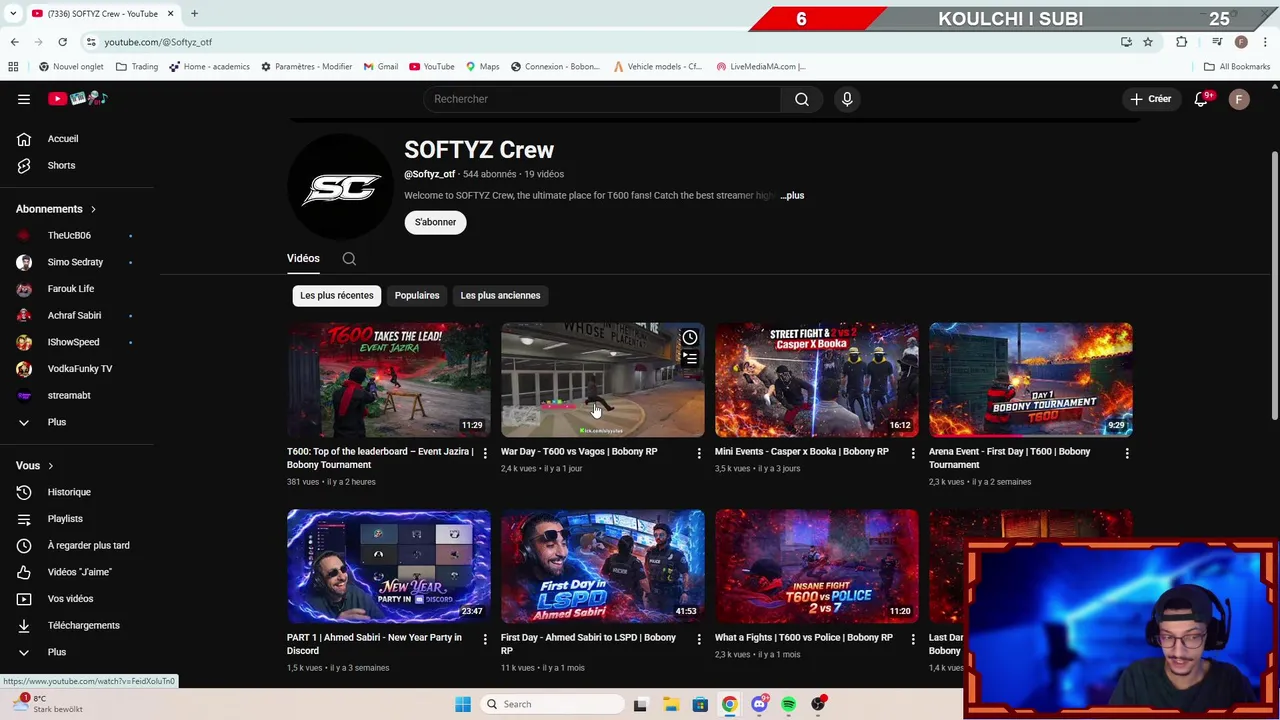1280x720 pixels.
Task: Open options menu for Mini Events video
Action: click(x=913, y=453)
